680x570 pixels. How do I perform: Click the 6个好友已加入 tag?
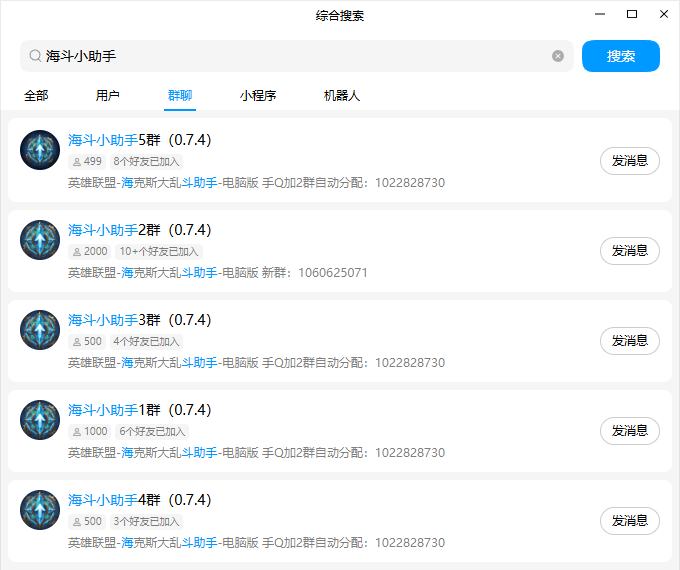[x=152, y=432]
